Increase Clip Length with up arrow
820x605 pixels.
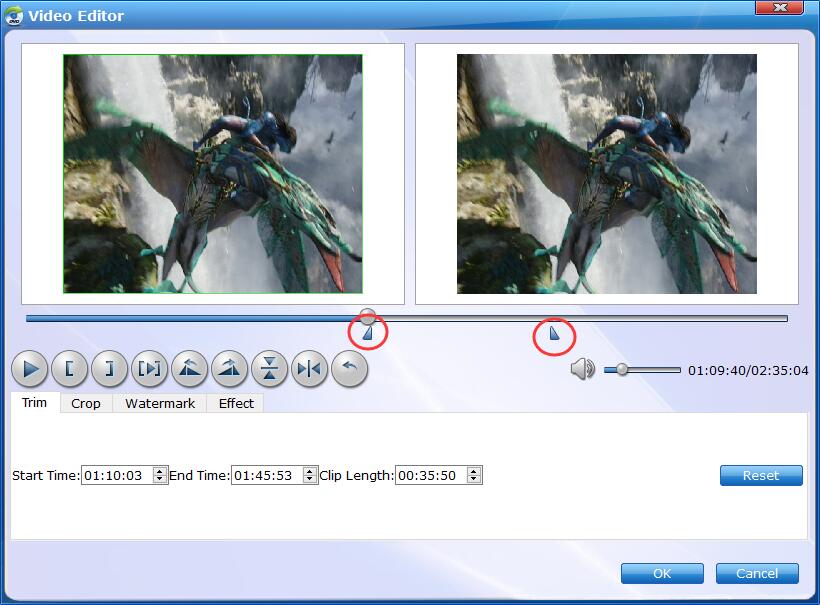click(474, 471)
